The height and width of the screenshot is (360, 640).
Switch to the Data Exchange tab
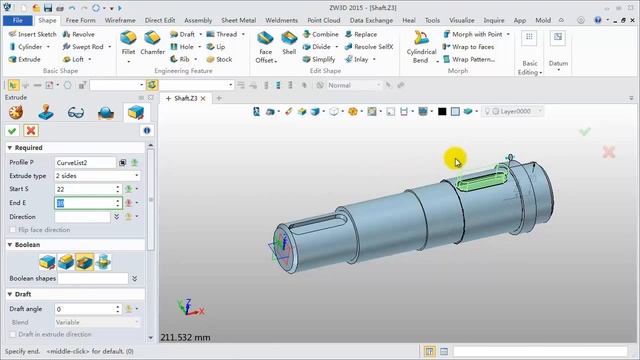(x=371, y=20)
